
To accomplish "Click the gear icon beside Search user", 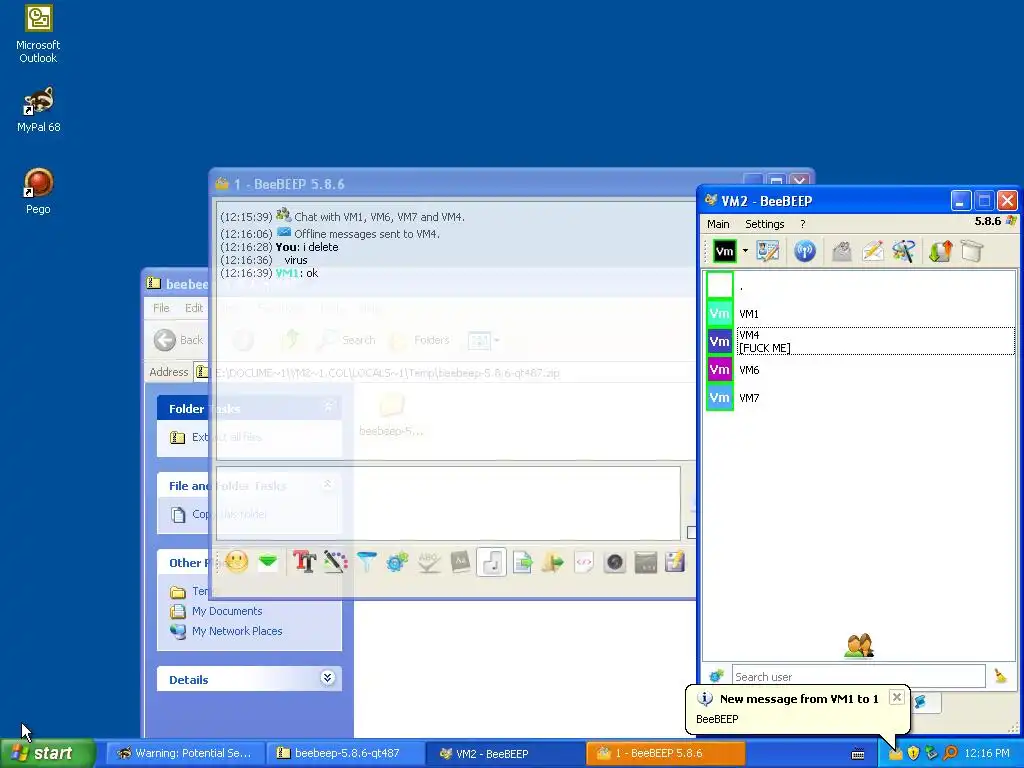I will (716, 676).
